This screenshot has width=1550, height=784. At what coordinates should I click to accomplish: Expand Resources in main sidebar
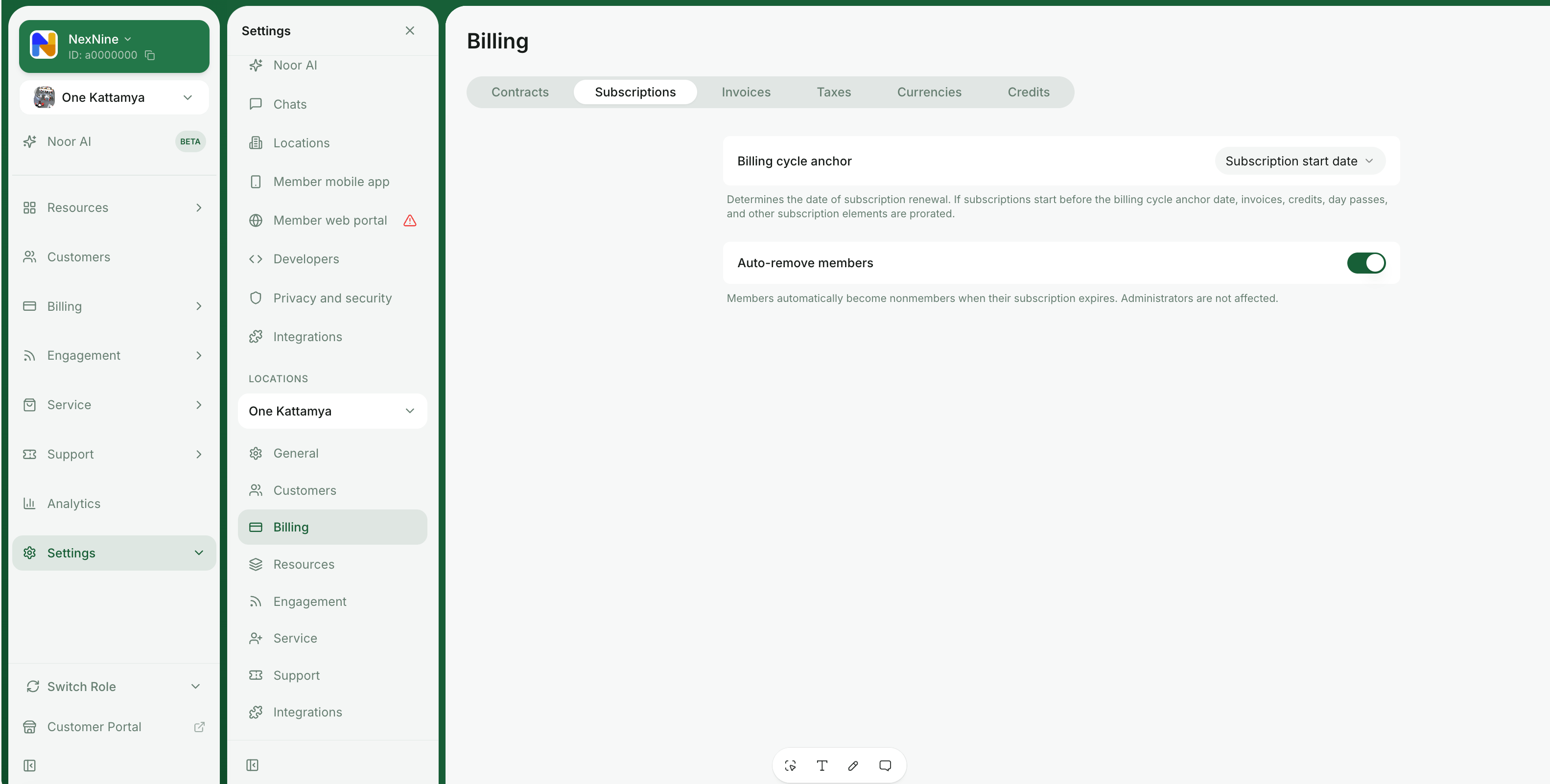pos(114,208)
